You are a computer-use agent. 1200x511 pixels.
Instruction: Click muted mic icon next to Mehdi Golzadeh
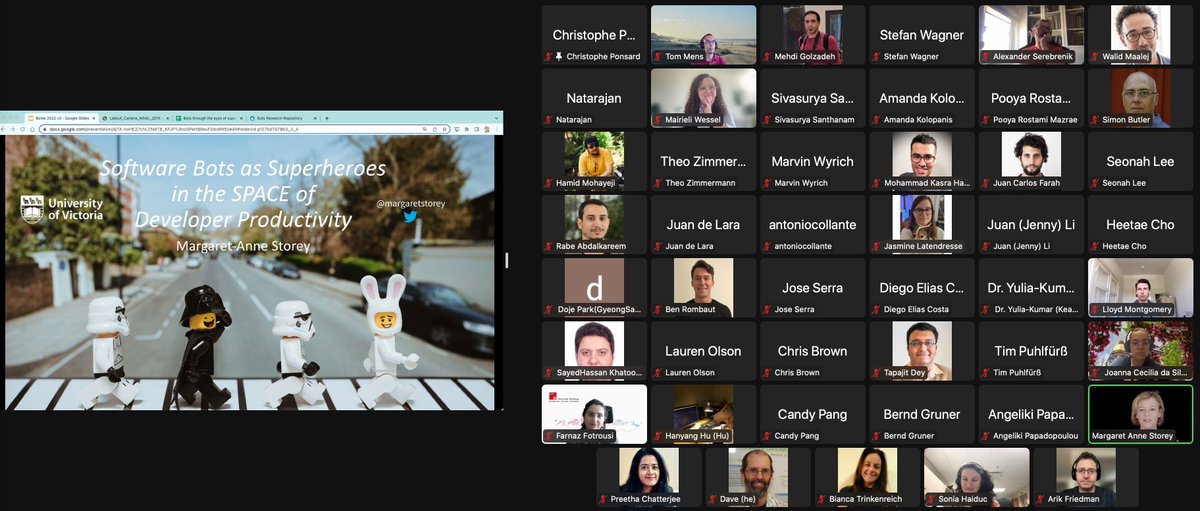click(766, 57)
